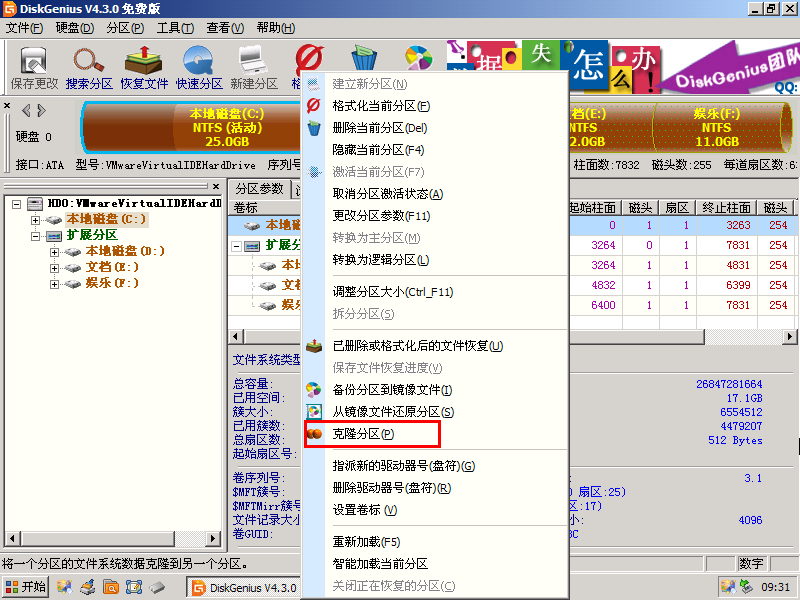Open the 开始 Start button
This screenshot has width=800, height=600.
[26, 587]
